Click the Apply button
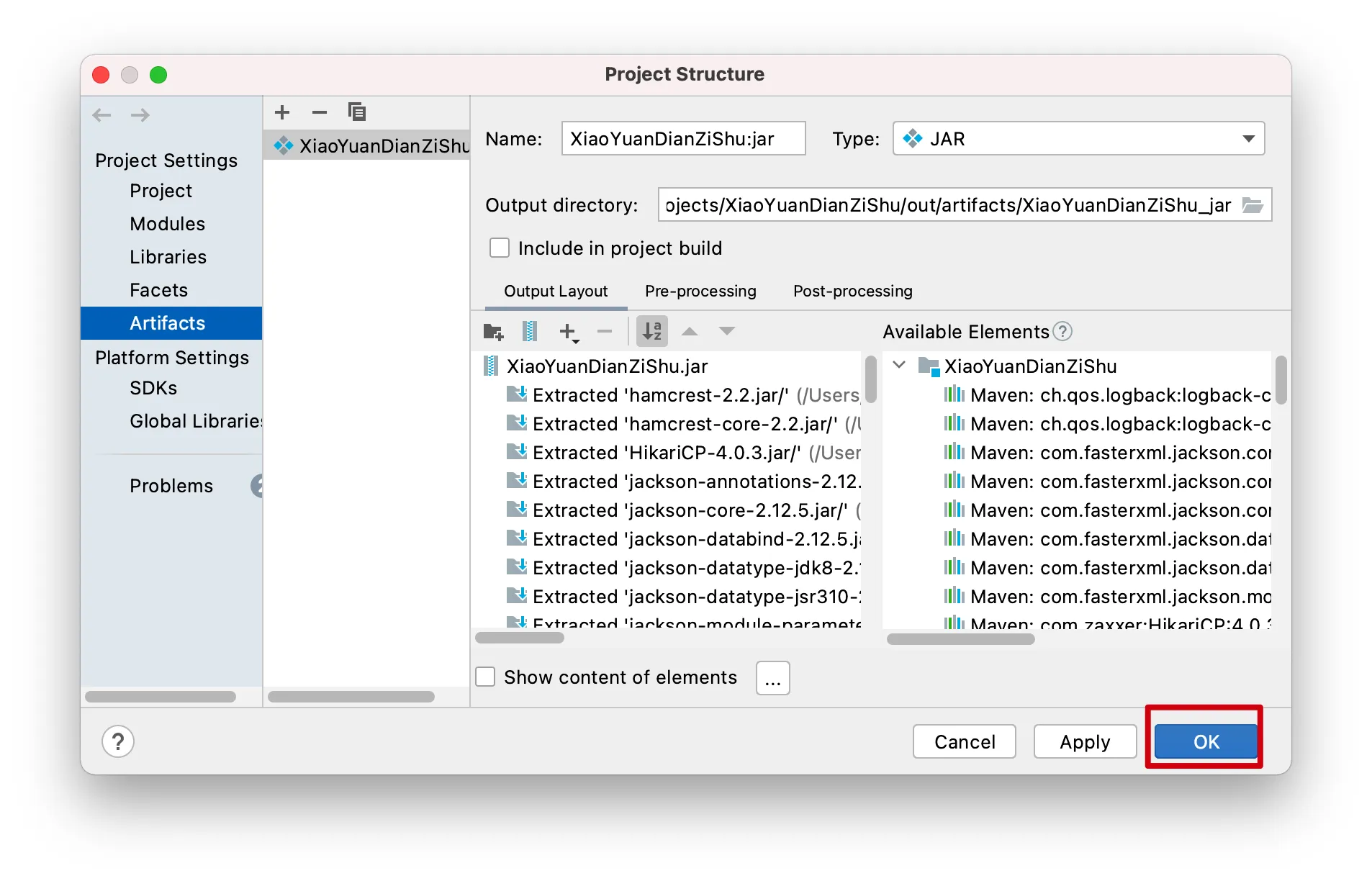The width and height of the screenshot is (1372, 881). [x=1085, y=741]
